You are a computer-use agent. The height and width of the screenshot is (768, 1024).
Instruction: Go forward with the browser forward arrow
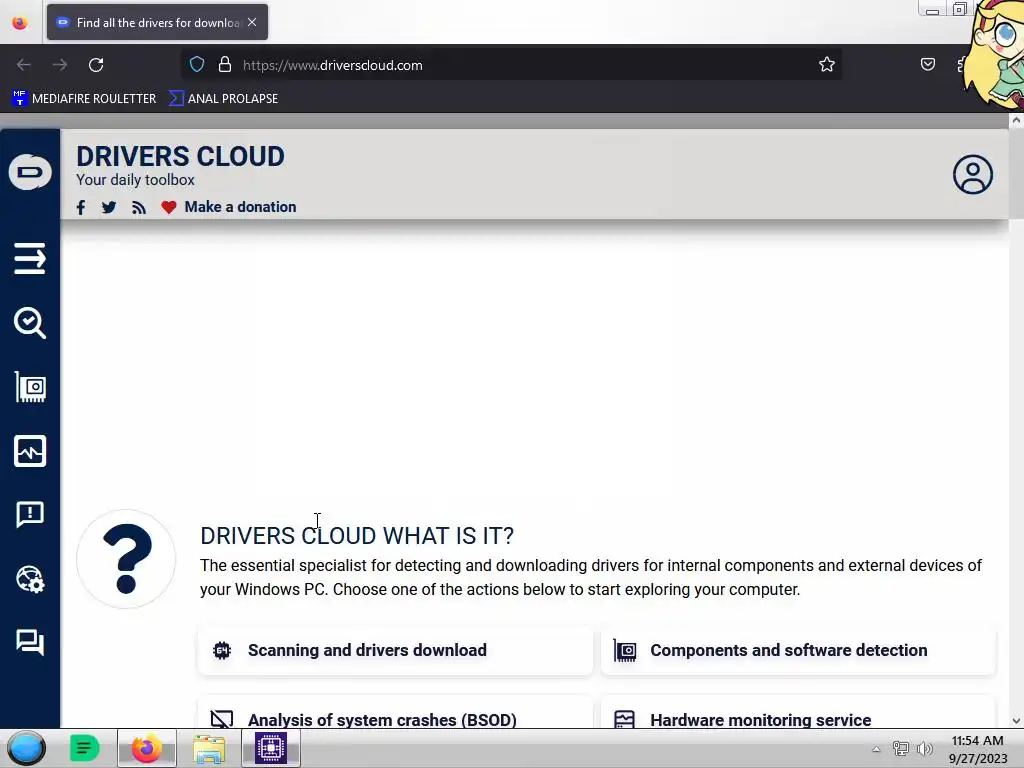pyautogui.click(x=60, y=65)
